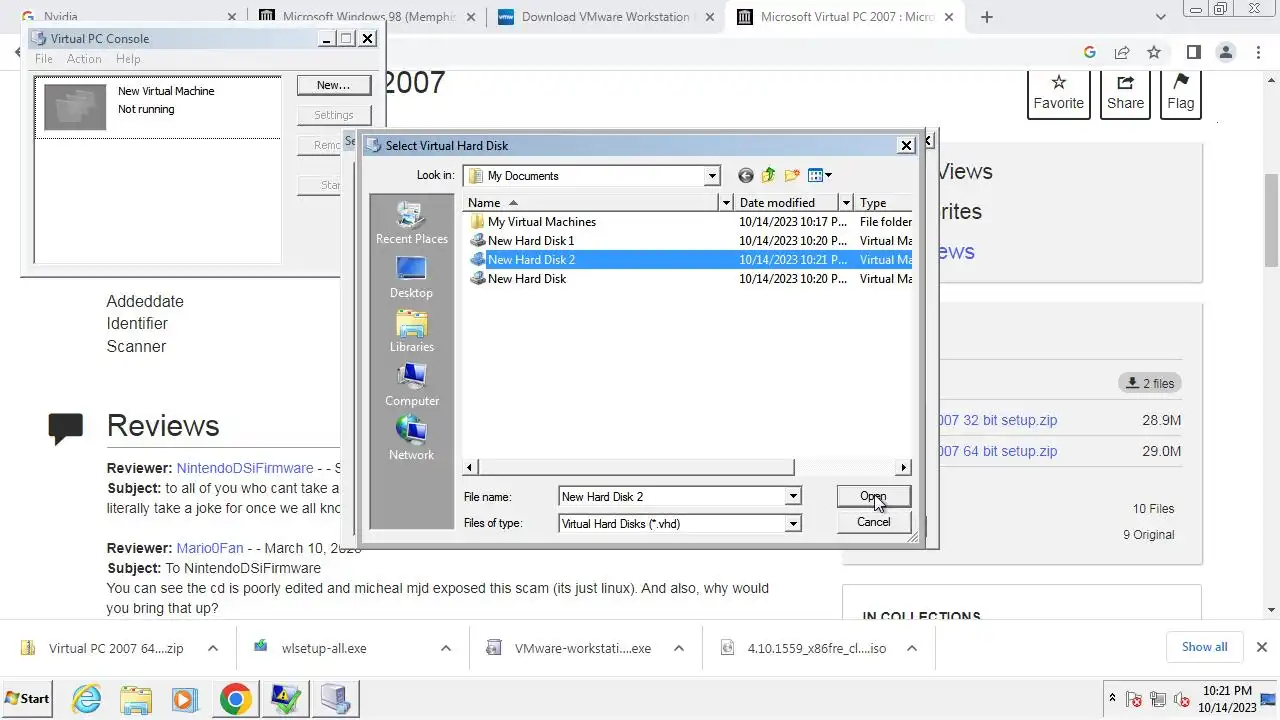Sort by Name column header
The width and height of the screenshot is (1280, 720).
(592, 203)
